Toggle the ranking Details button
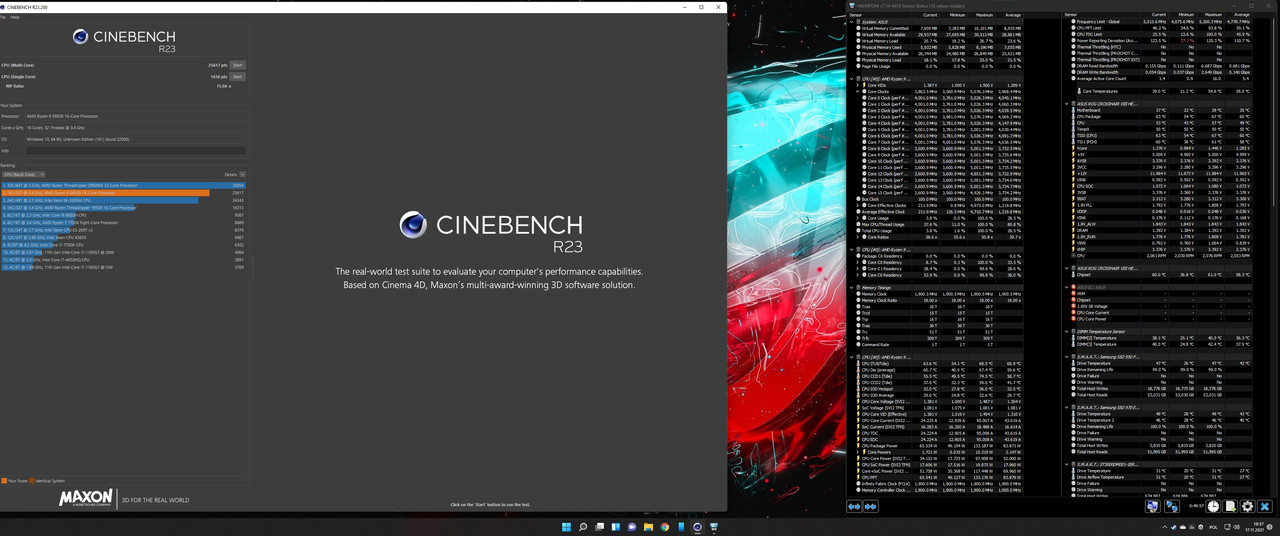Screen dimensions: 1280x536 (x=242, y=175)
